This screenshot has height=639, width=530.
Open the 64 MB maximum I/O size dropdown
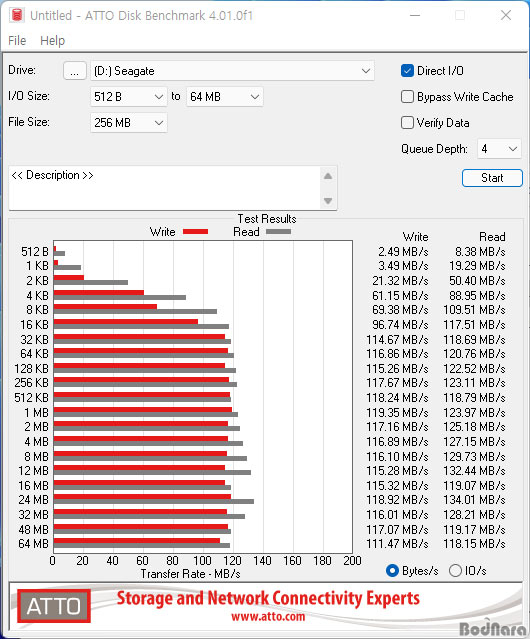[x=224, y=97]
